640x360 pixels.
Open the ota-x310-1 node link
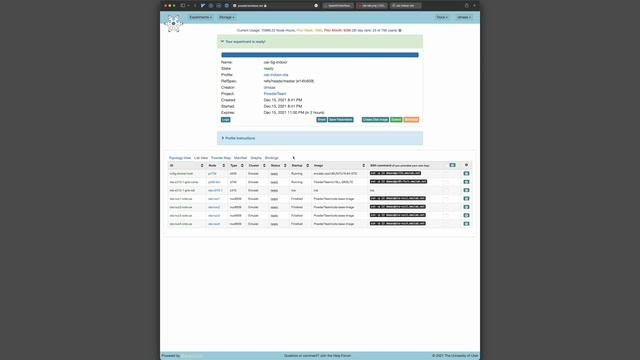click(215, 190)
